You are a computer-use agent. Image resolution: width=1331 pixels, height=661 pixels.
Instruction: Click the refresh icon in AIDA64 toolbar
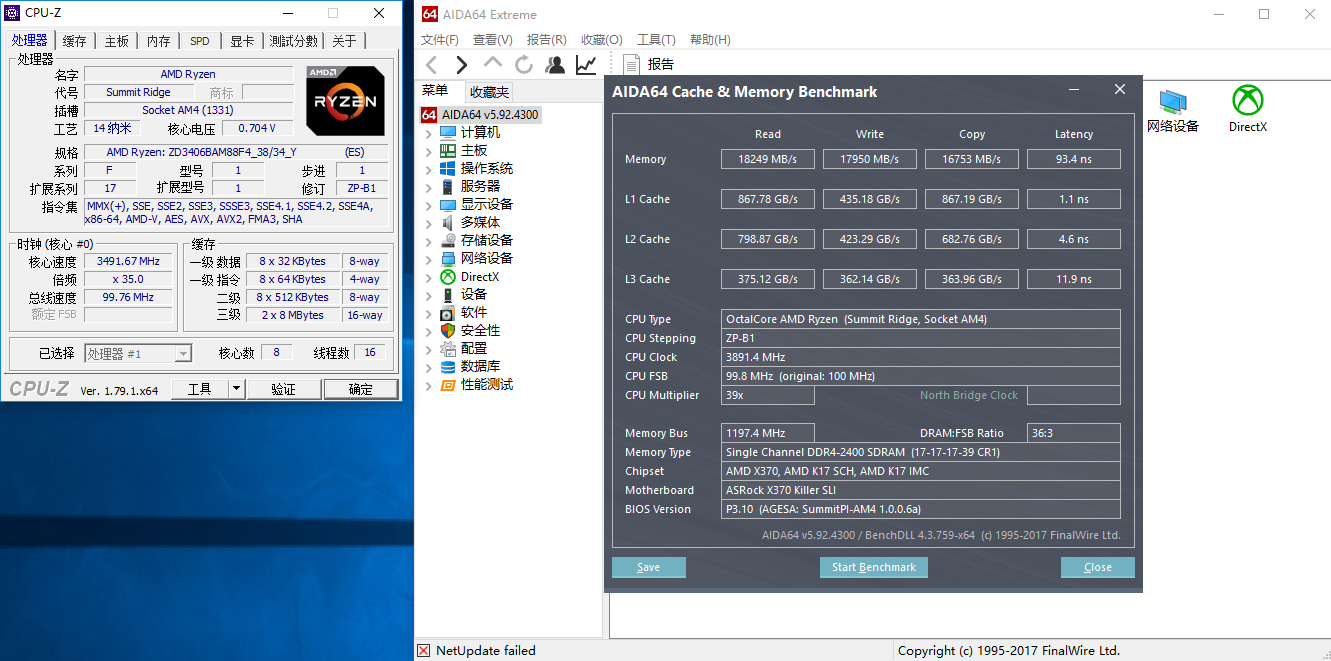[x=524, y=65]
